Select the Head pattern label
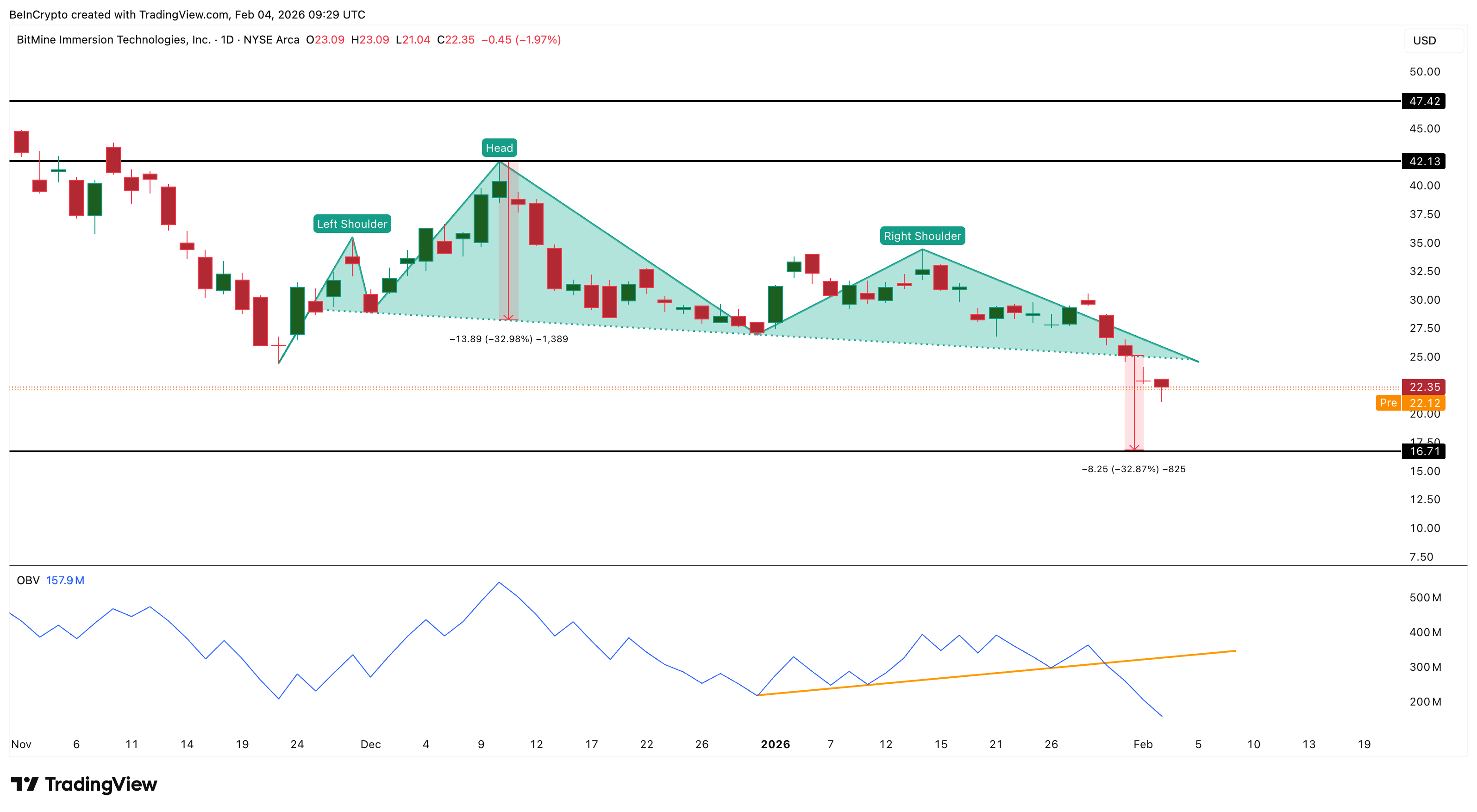 499,148
